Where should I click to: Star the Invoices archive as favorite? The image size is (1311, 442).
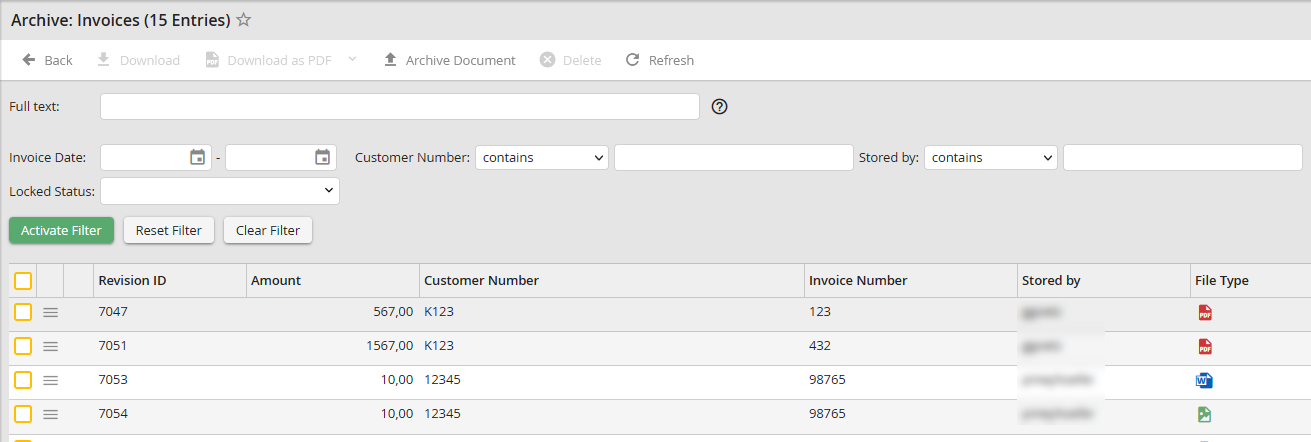tap(243, 20)
